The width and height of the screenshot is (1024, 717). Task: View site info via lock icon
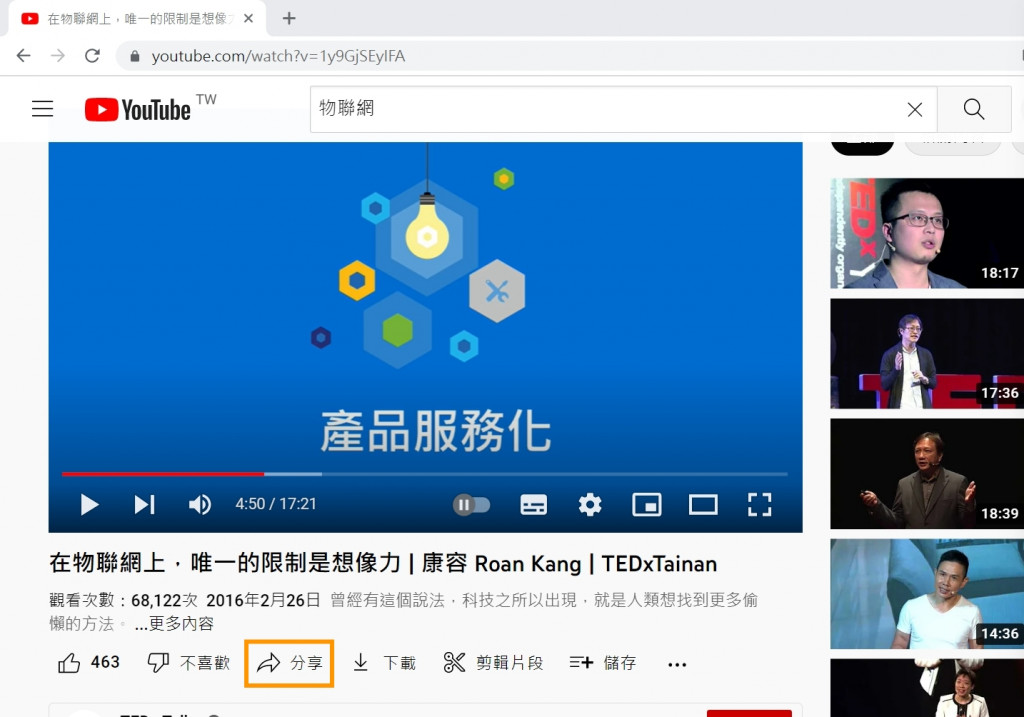[x=135, y=57]
